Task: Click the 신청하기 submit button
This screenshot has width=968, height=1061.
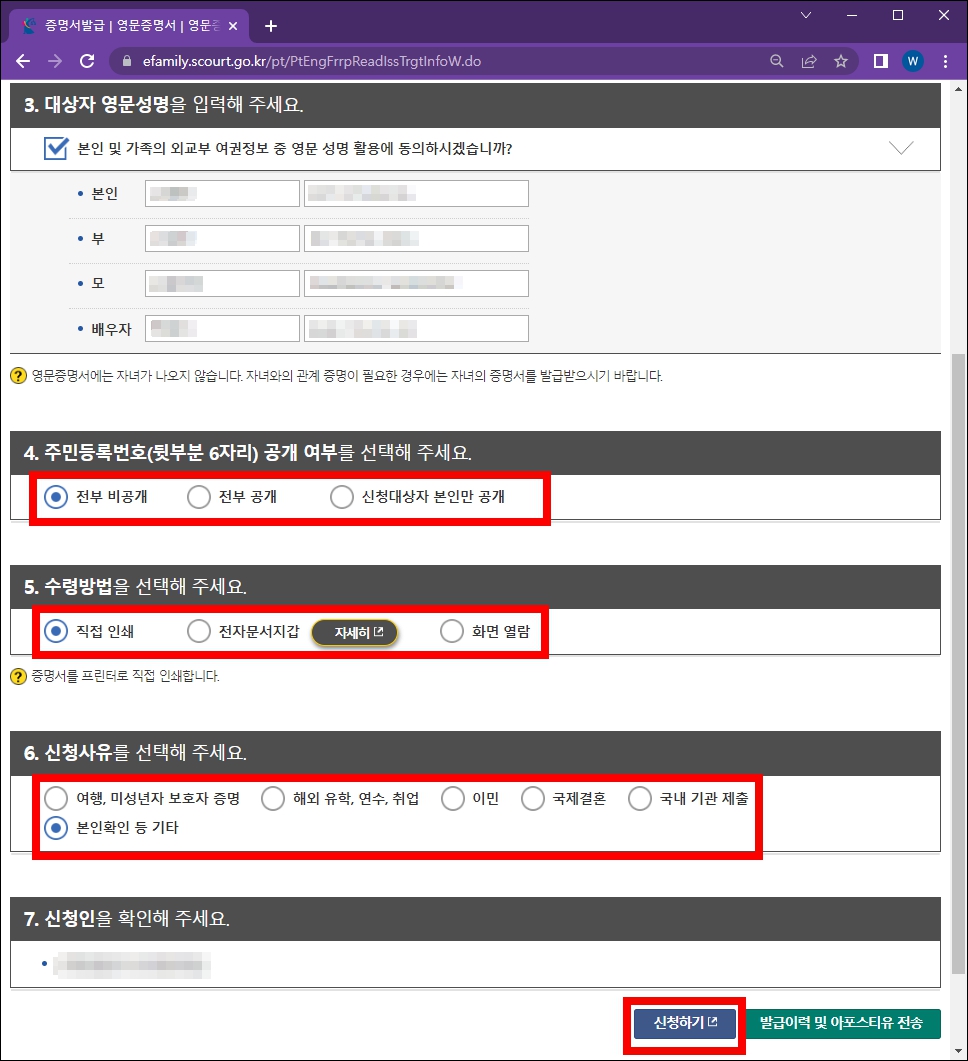Action: 683,1024
